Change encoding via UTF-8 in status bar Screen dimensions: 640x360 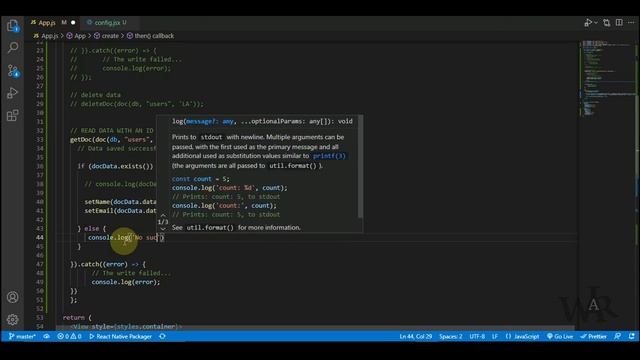(477, 336)
